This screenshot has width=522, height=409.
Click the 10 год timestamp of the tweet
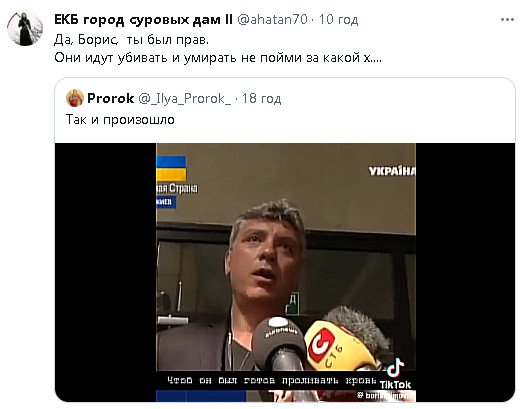[x=338, y=20]
